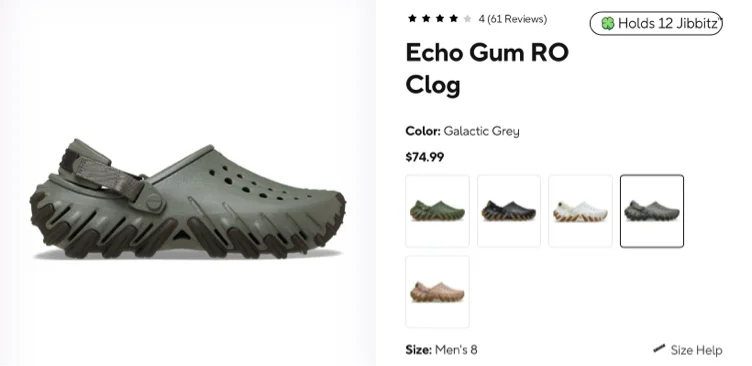752x366 pixels.
Task: Select the black clog color swatch
Action: click(509, 211)
